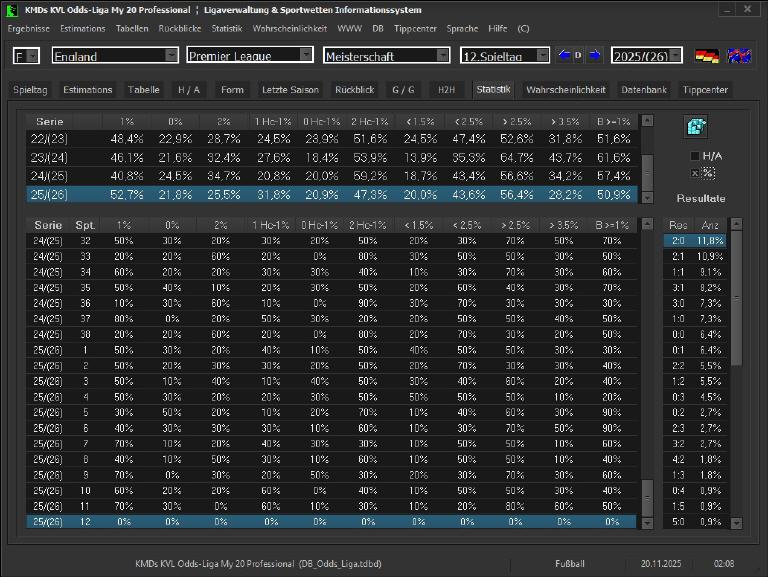This screenshot has width=768, height=577.
Task: Go to next matchday with right arrow
Action: 595,55
